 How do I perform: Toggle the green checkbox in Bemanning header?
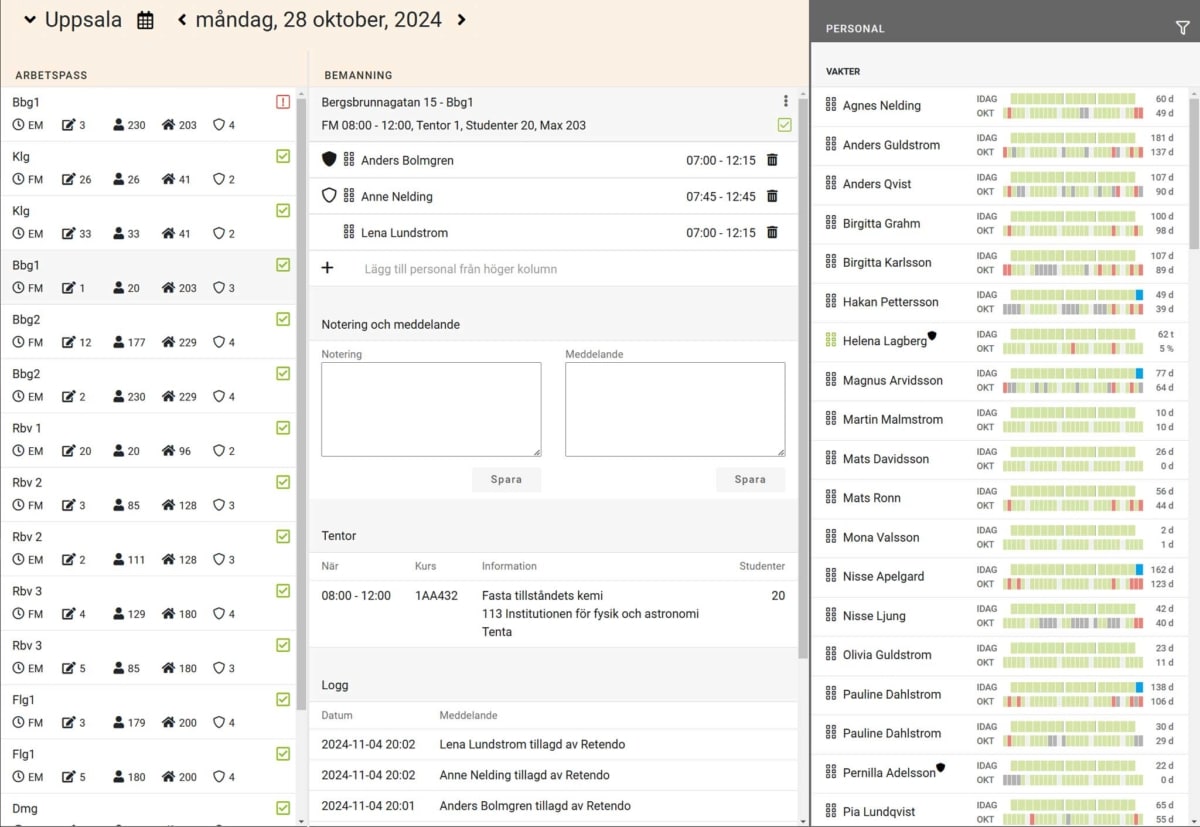click(x=784, y=125)
